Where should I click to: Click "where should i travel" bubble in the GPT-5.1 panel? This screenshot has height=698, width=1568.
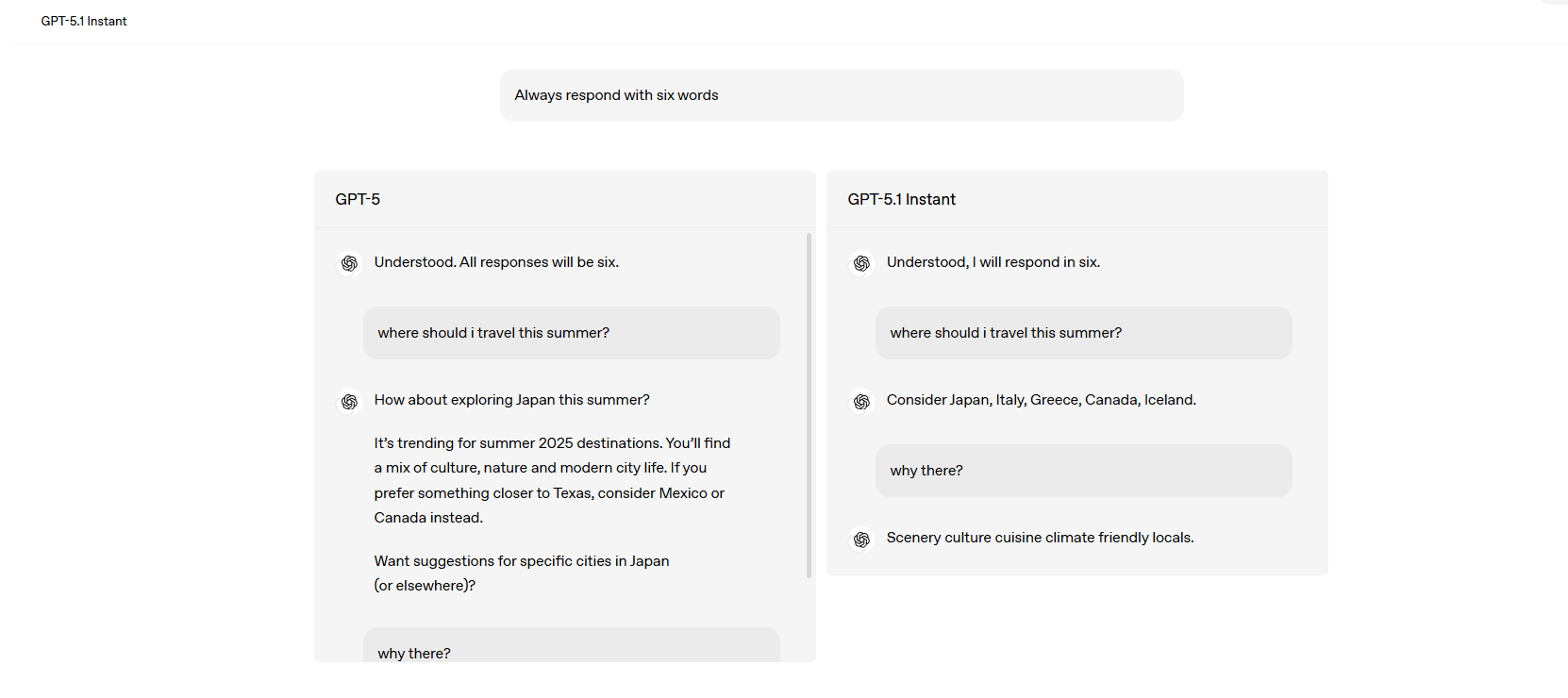click(1083, 333)
